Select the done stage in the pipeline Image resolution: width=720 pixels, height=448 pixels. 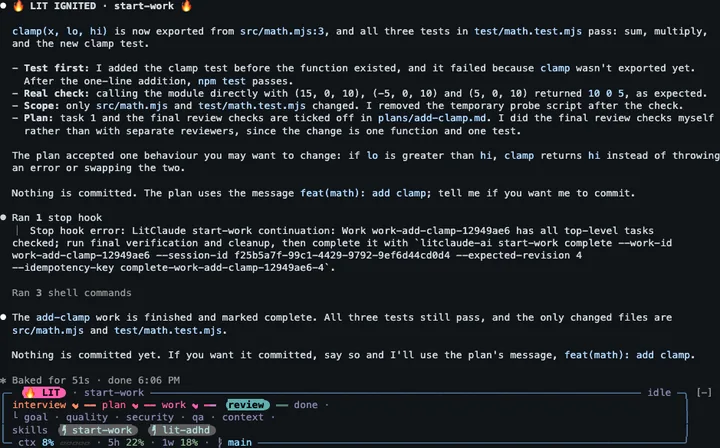click(306, 405)
